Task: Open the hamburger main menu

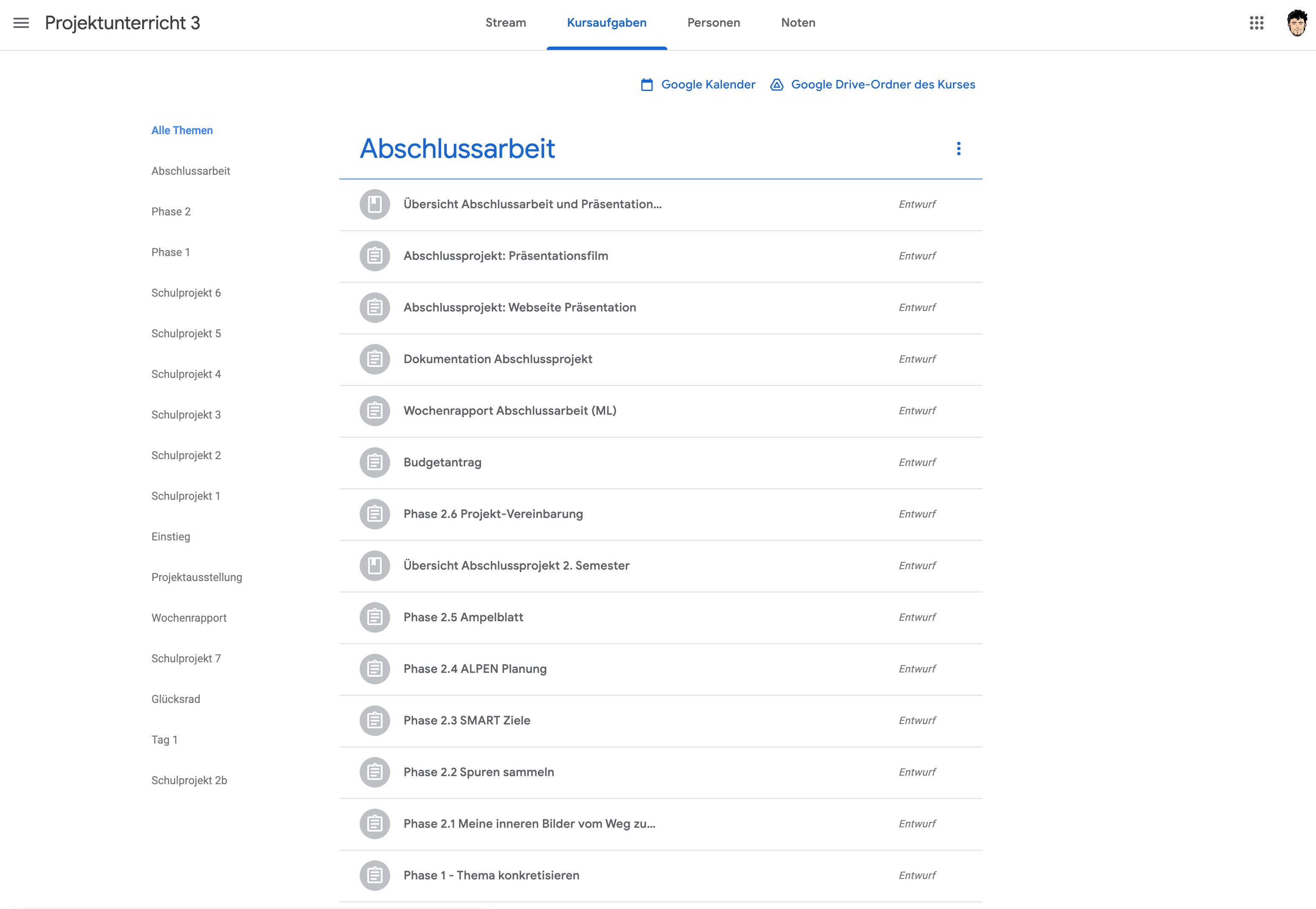Action: pyautogui.click(x=21, y=23)
